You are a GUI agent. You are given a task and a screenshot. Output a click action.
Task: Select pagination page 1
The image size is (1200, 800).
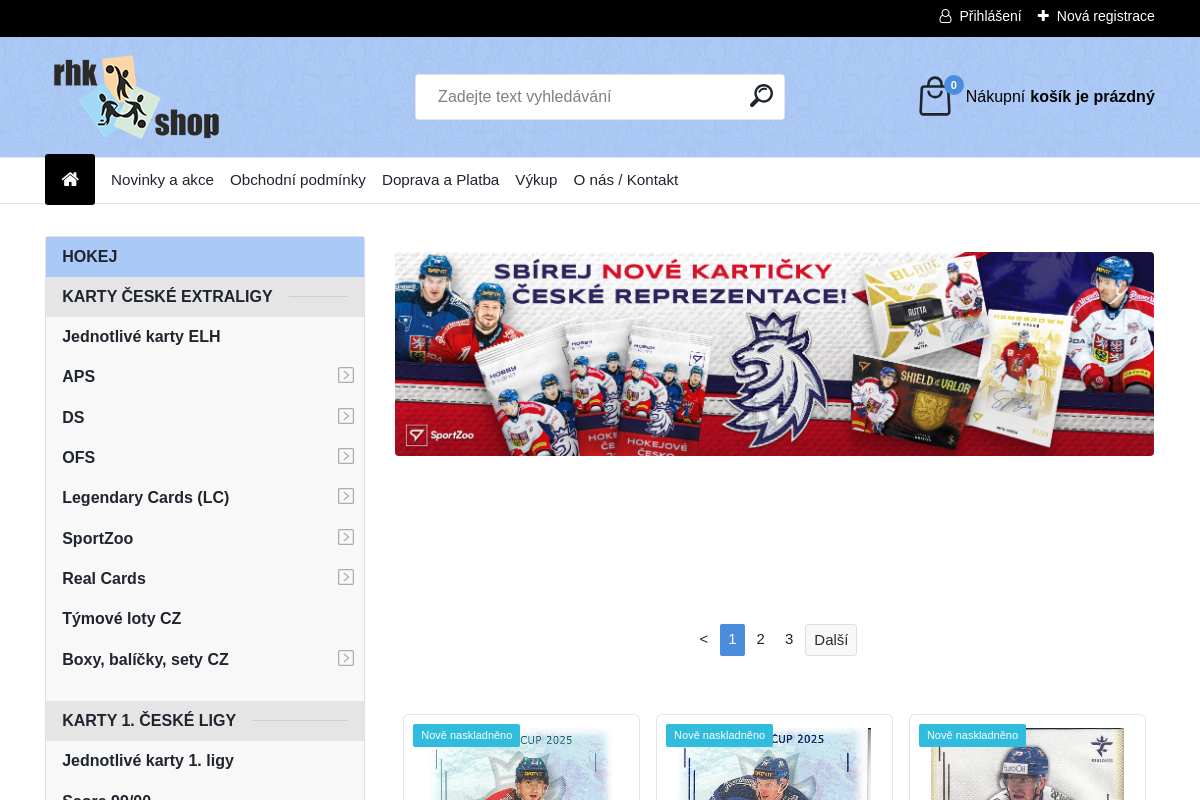[732, 640]
